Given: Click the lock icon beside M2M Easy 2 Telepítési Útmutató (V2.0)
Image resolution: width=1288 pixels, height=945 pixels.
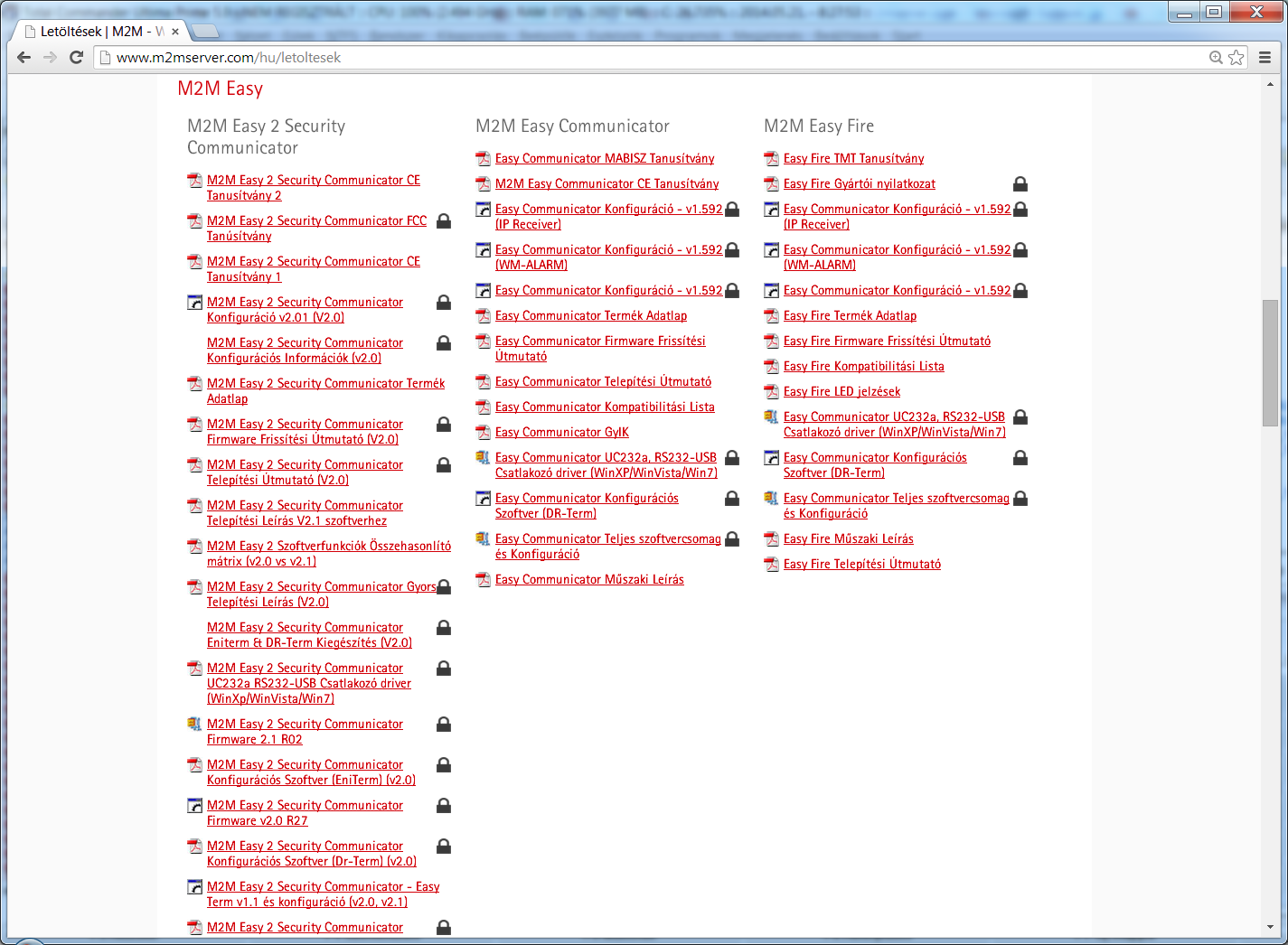Looking at the screenshot, I should click(444, 465).
